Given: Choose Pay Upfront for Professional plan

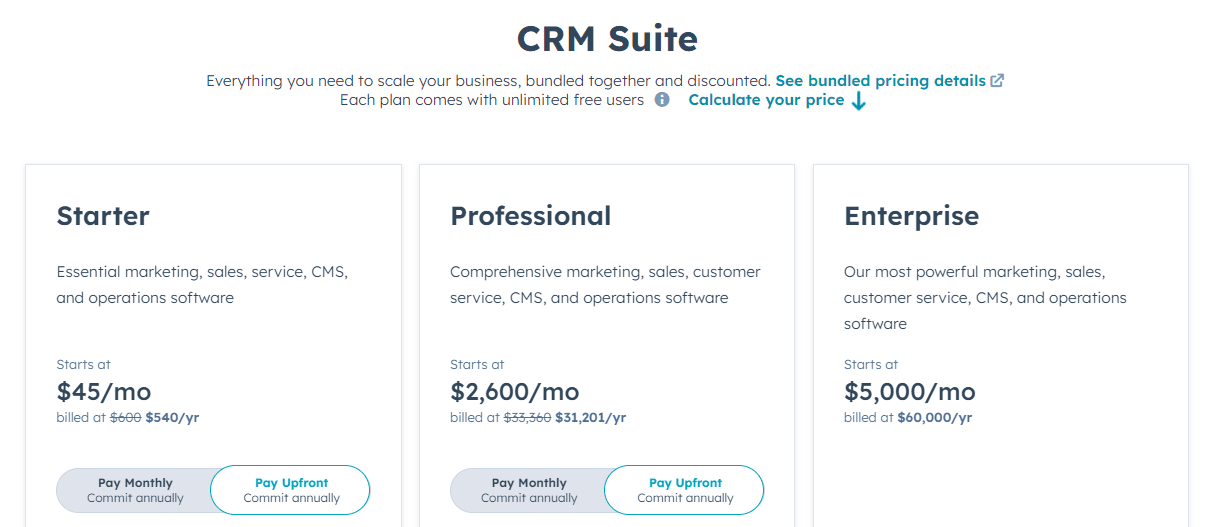Looking at the screenshot, I should [685, 490].
